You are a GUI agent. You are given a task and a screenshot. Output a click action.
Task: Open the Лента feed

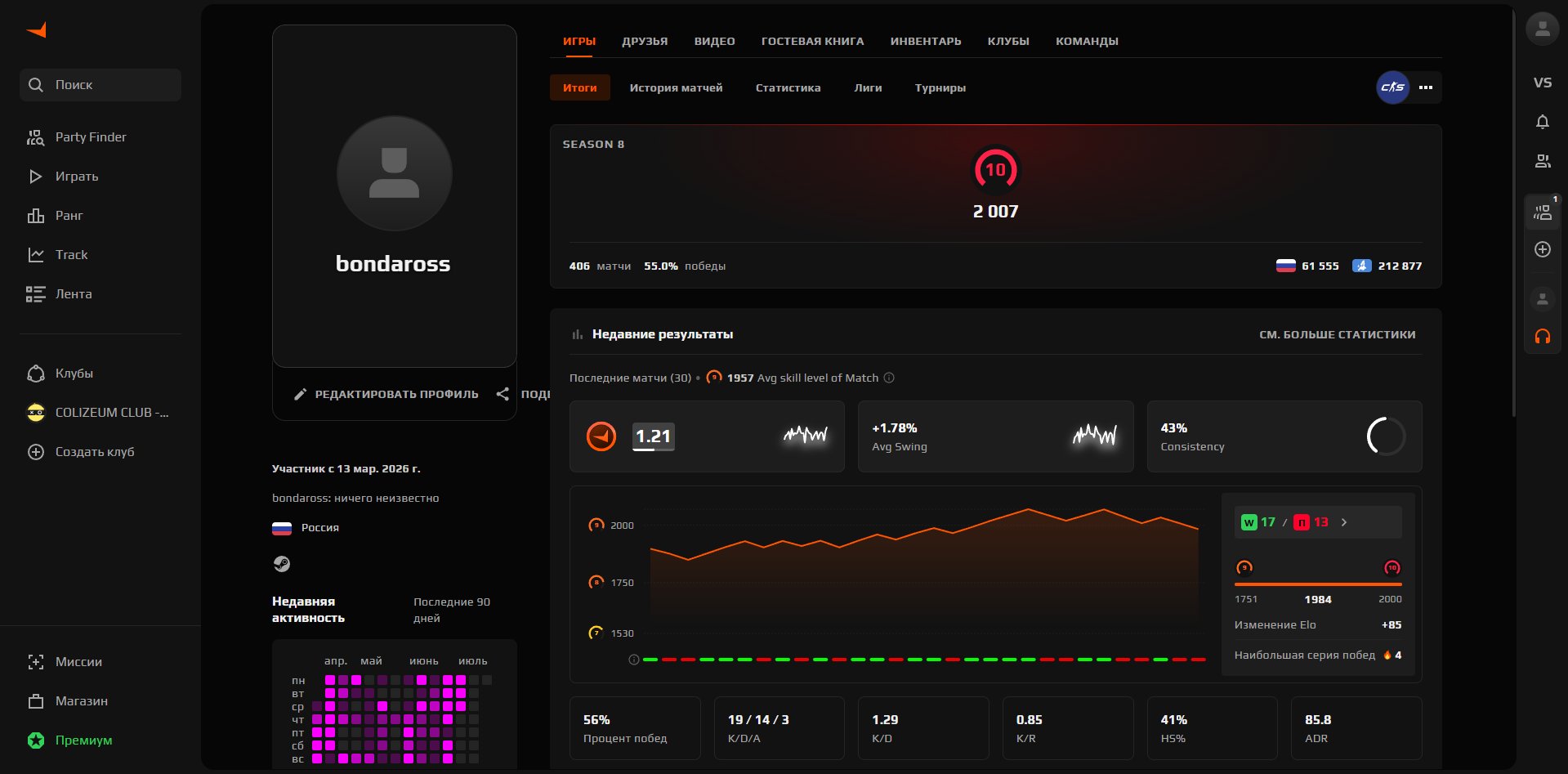pos(74,293)
